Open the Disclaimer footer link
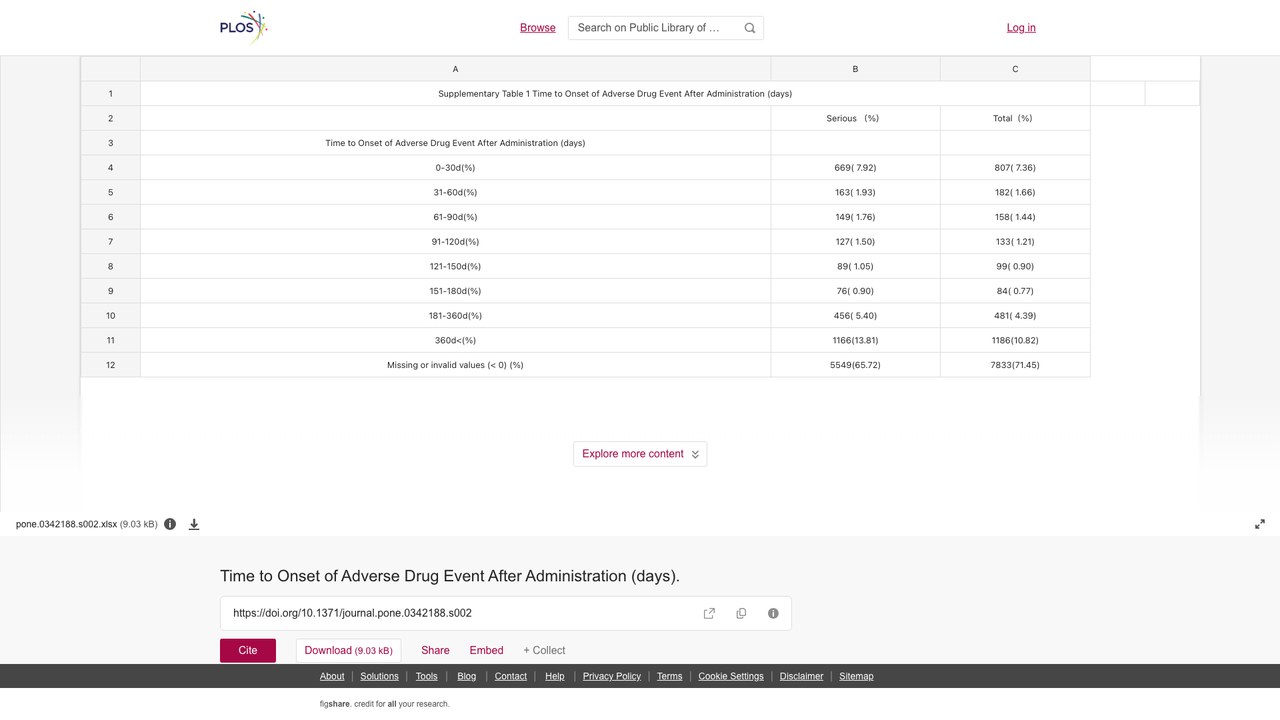1280x720 pixels. [x=802, y=676]
